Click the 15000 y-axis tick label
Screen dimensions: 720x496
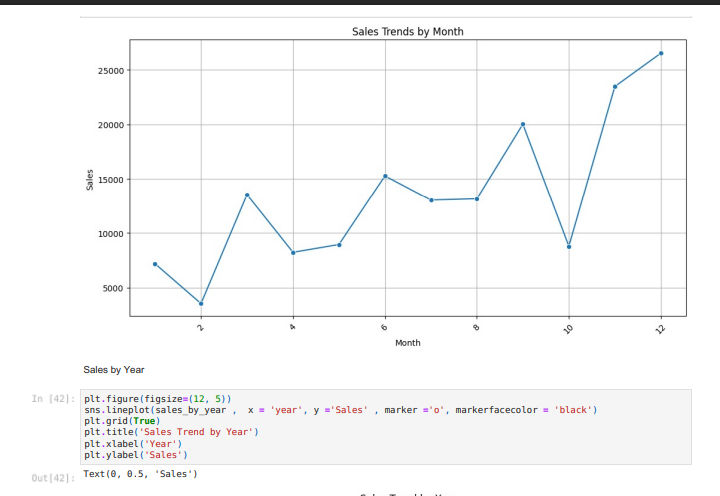[111, 180]
